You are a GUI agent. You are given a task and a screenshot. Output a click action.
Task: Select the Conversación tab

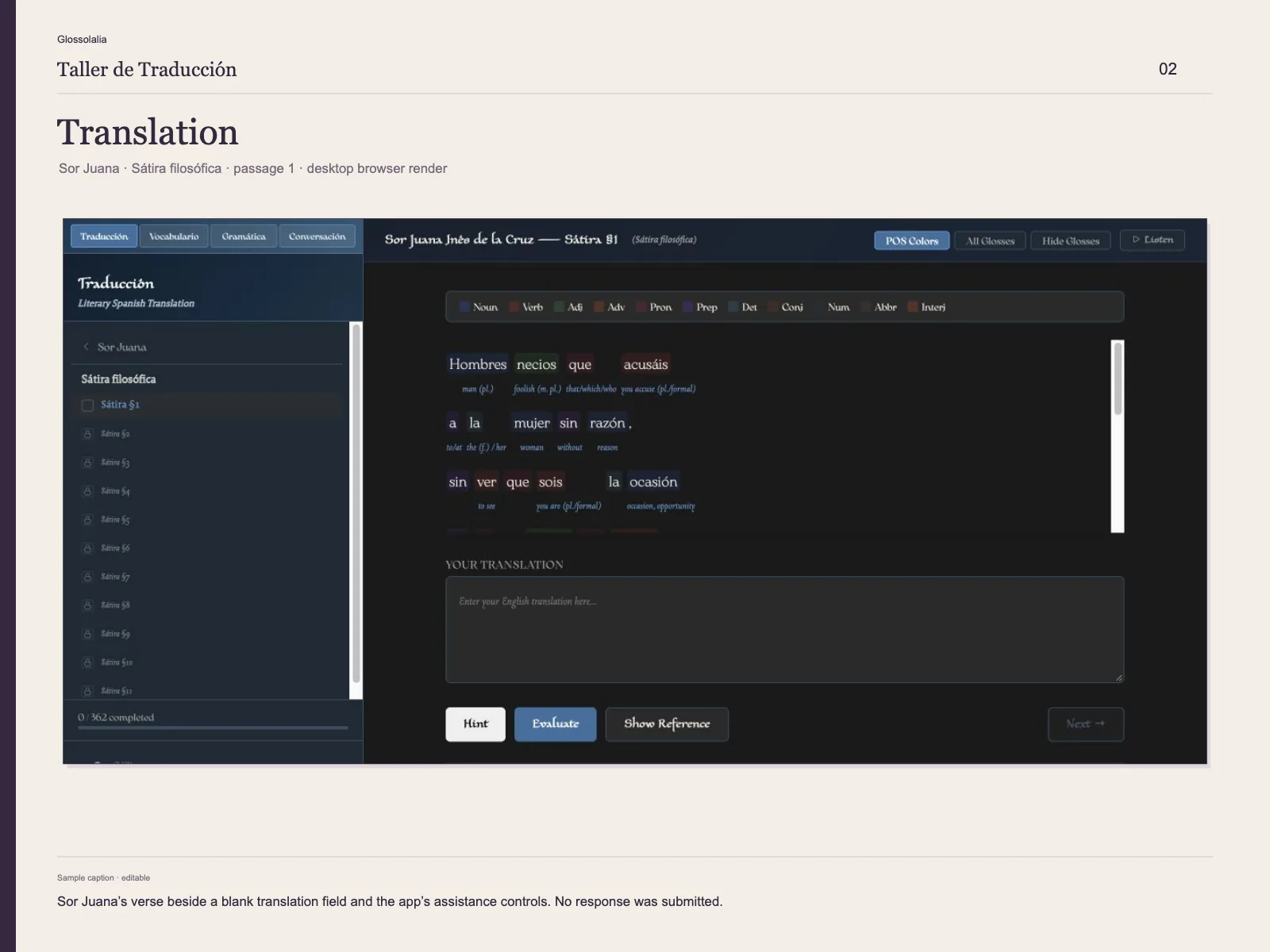(317, 236)
